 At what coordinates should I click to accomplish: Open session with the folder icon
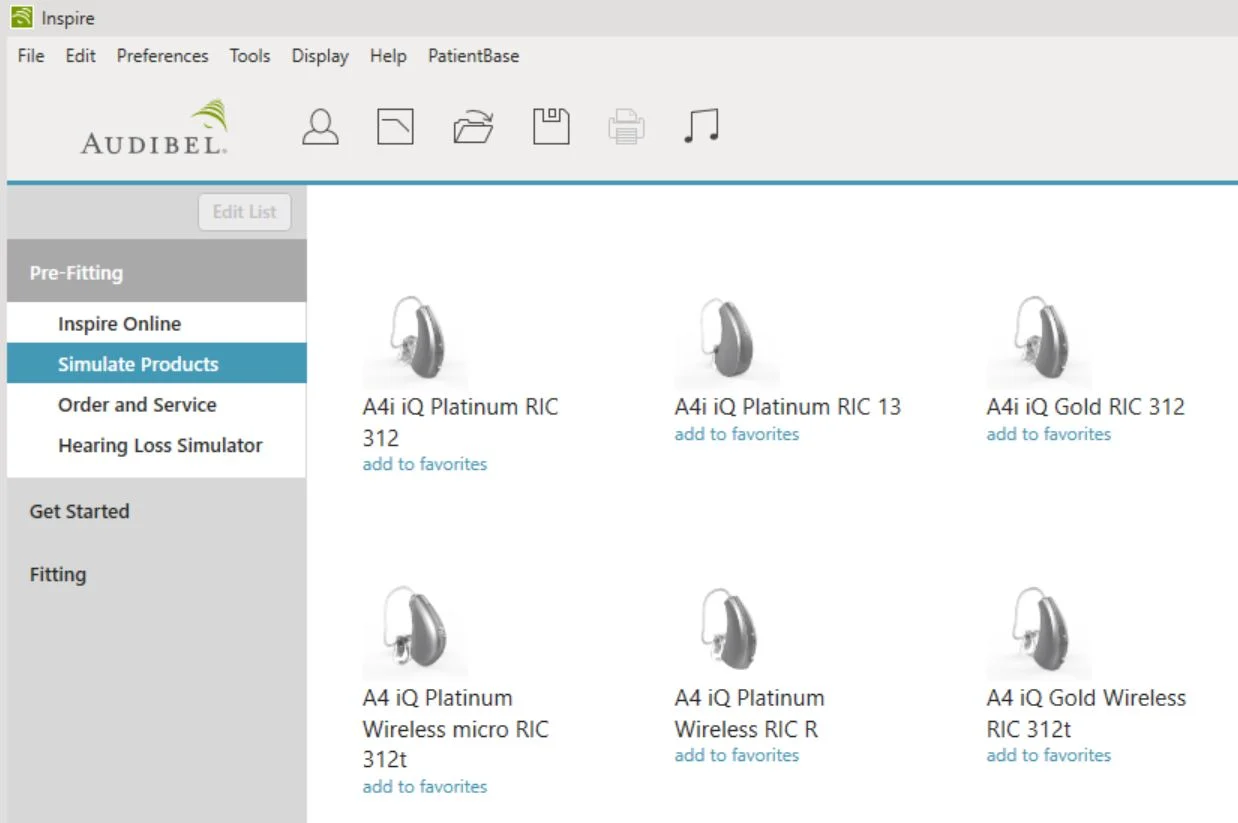[474, 127]
